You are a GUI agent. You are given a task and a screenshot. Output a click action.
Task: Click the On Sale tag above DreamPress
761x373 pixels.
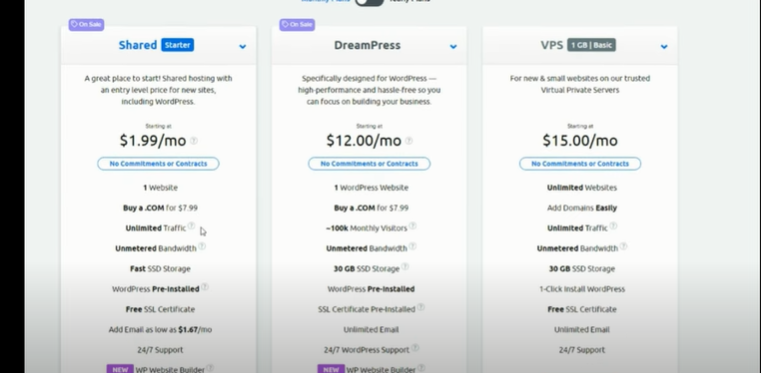297,24
